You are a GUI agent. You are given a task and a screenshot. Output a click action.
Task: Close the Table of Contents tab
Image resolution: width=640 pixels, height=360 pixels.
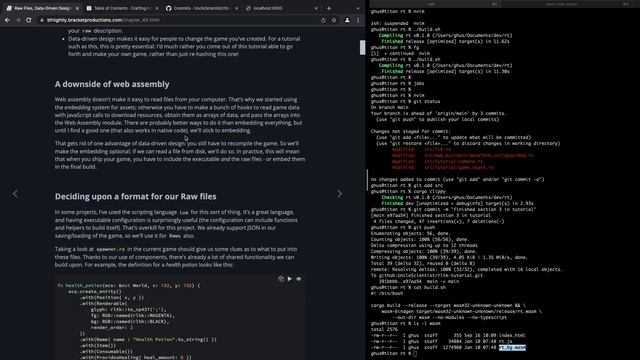tap(157, 8)
